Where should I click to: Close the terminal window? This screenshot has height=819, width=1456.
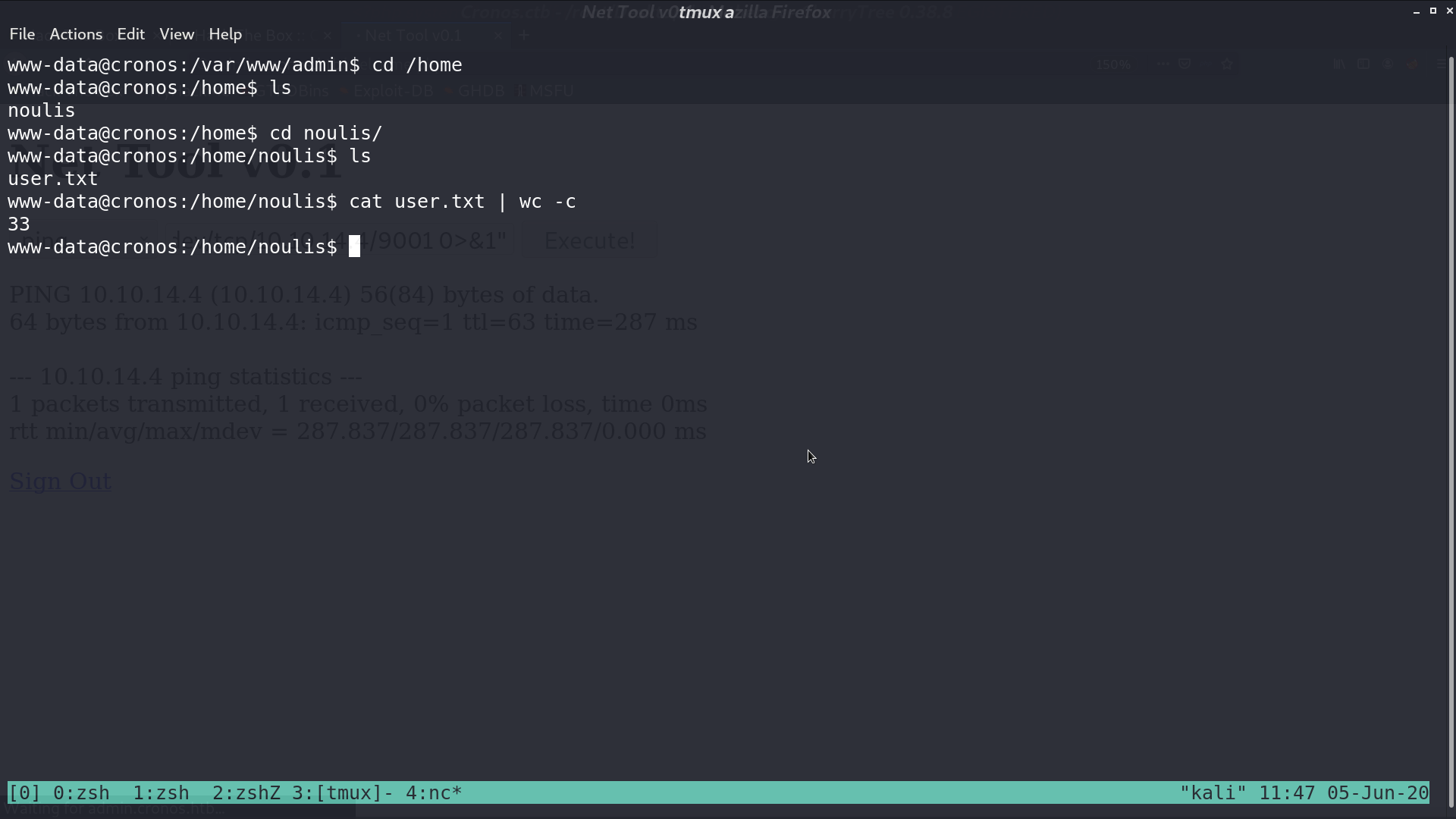coord(1449,11)
